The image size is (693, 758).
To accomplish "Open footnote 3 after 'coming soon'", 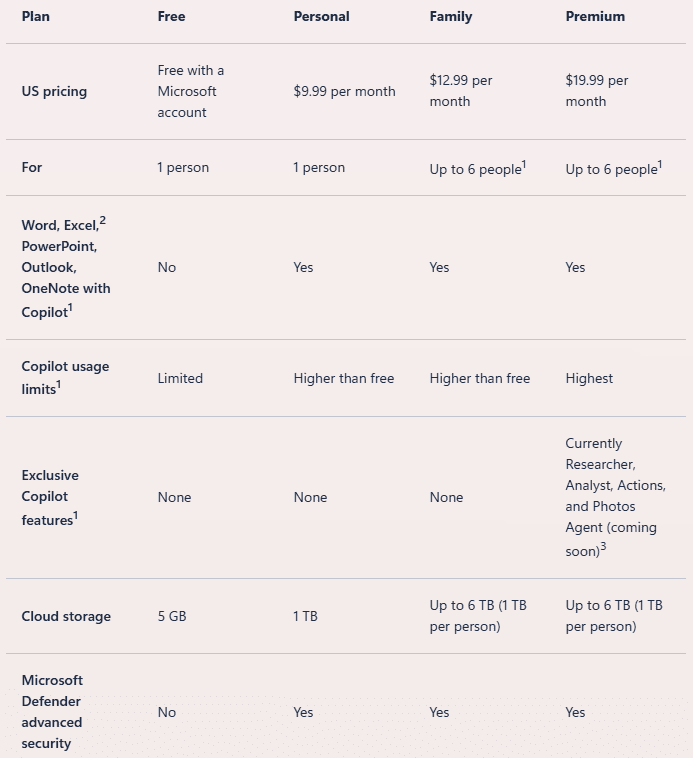I will click(603, 547).
